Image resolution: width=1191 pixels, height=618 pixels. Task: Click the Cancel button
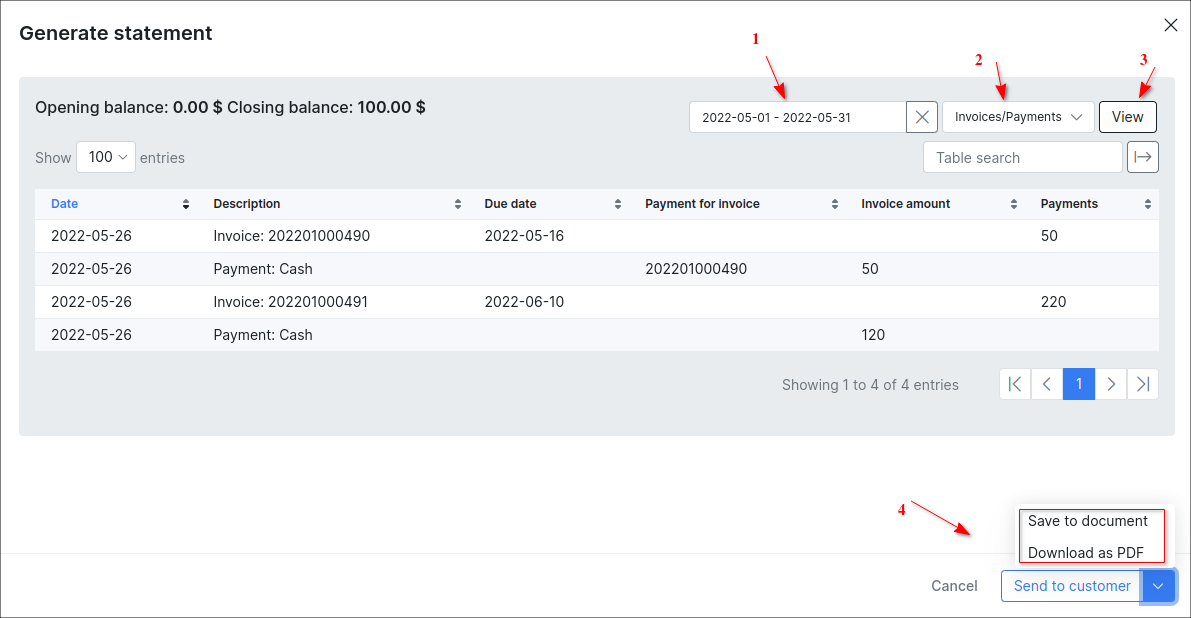(954, 586)
